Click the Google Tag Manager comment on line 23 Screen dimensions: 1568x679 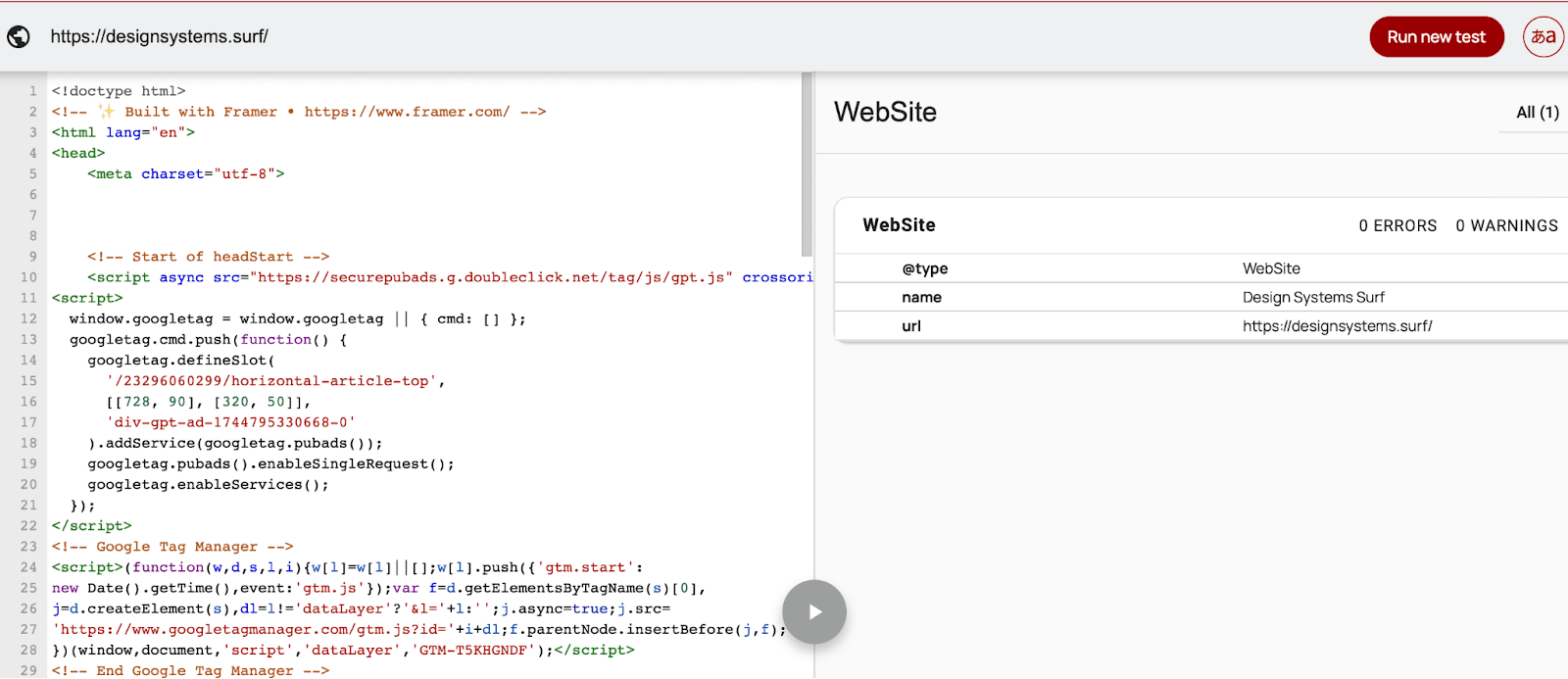172,547
